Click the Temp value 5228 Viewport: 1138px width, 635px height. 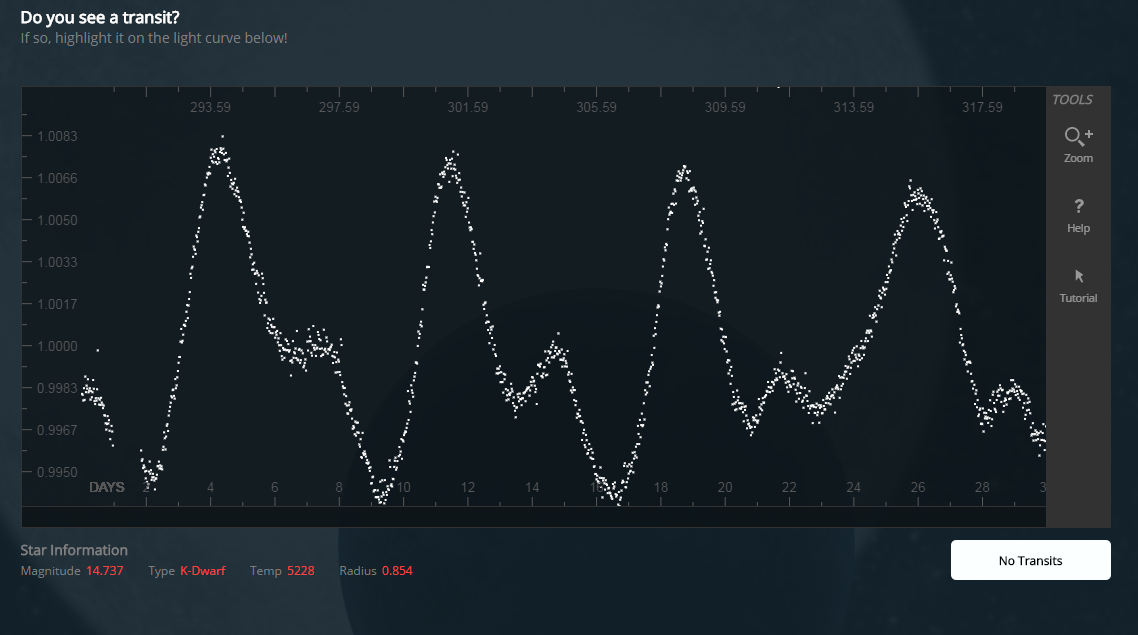[301, 571]
